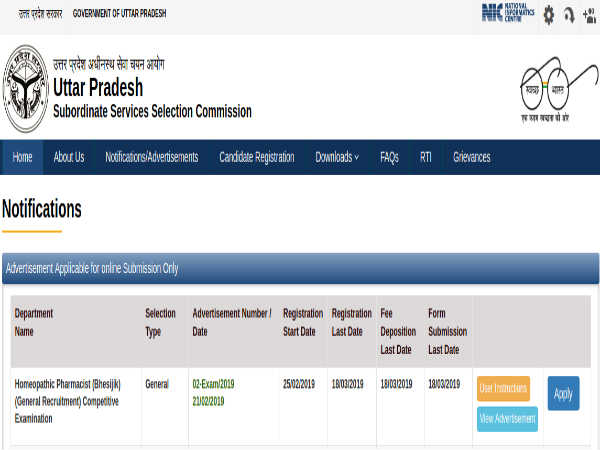Go to the Home tab
Screen dimensions: 600x450
pyautogui.click(x=22, y=157)
